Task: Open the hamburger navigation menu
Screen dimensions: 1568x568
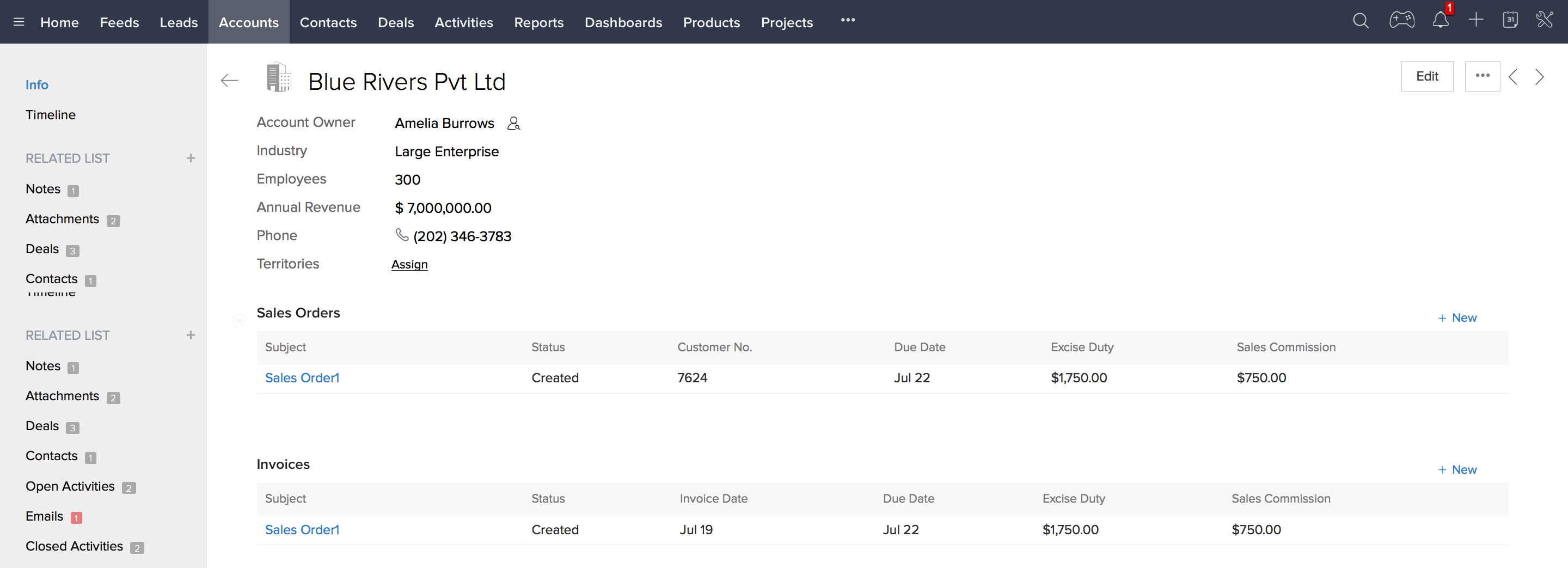Action: pos(19,22)
